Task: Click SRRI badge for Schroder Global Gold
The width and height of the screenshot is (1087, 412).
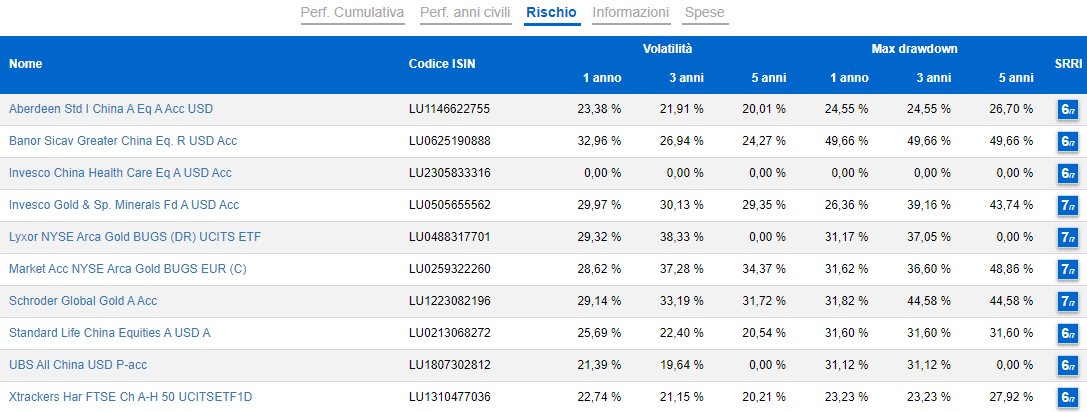Action: pos(1067,302)
